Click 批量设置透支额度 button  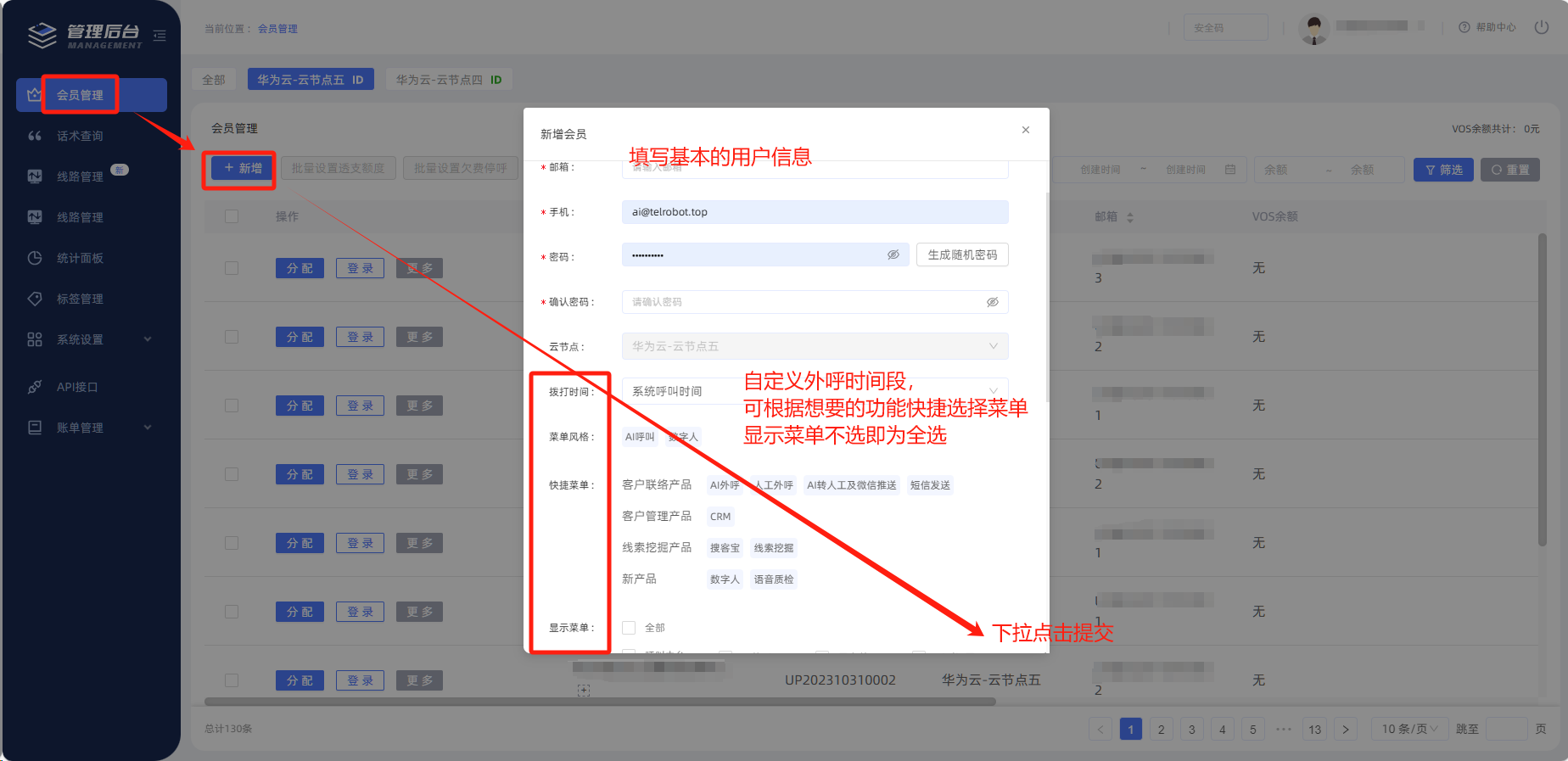338,169
